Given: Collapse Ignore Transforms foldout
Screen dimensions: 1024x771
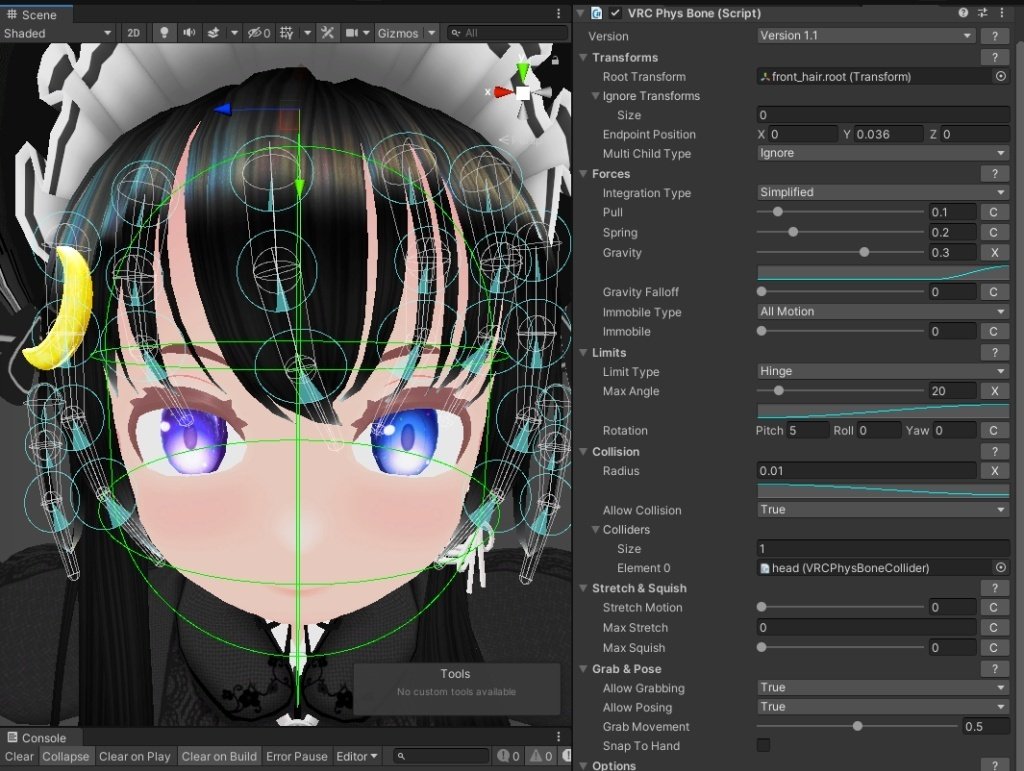Looking at the screenshot, I should click(x=596, y=95).
